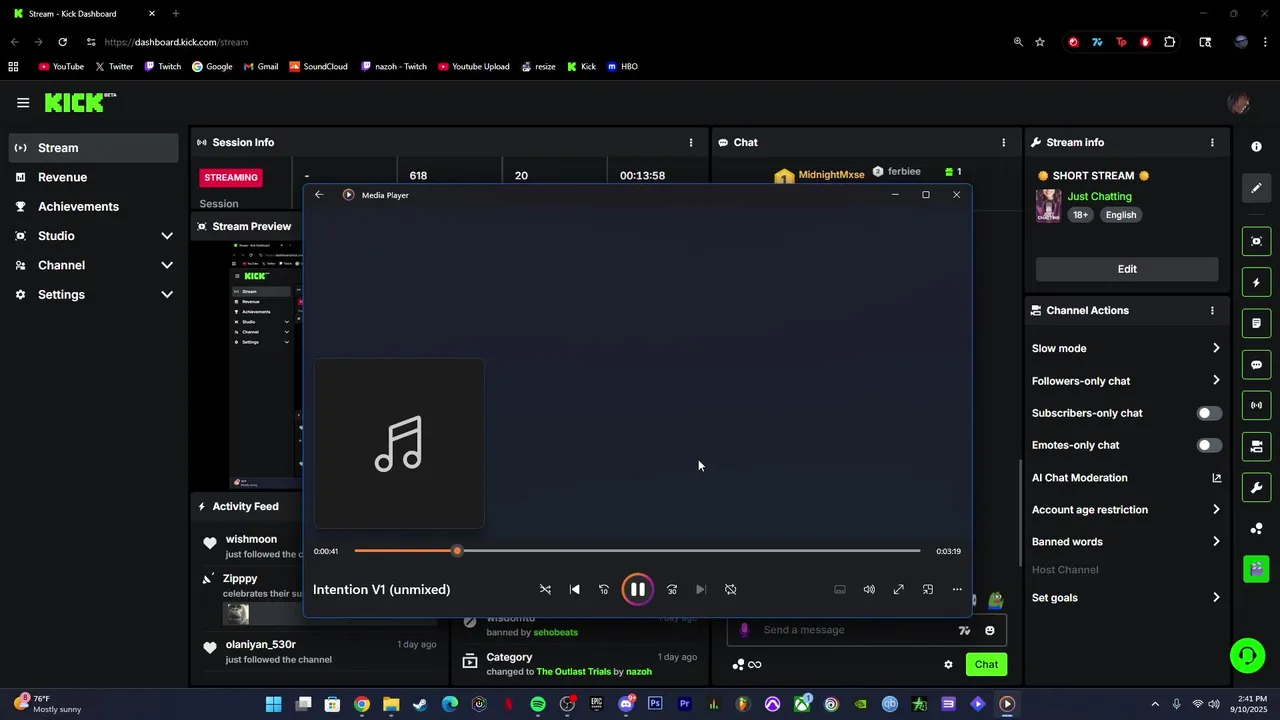Click the pencil edit icon in right toolbar
This screenshot has height=720, width=1280.
point(1257,188)
